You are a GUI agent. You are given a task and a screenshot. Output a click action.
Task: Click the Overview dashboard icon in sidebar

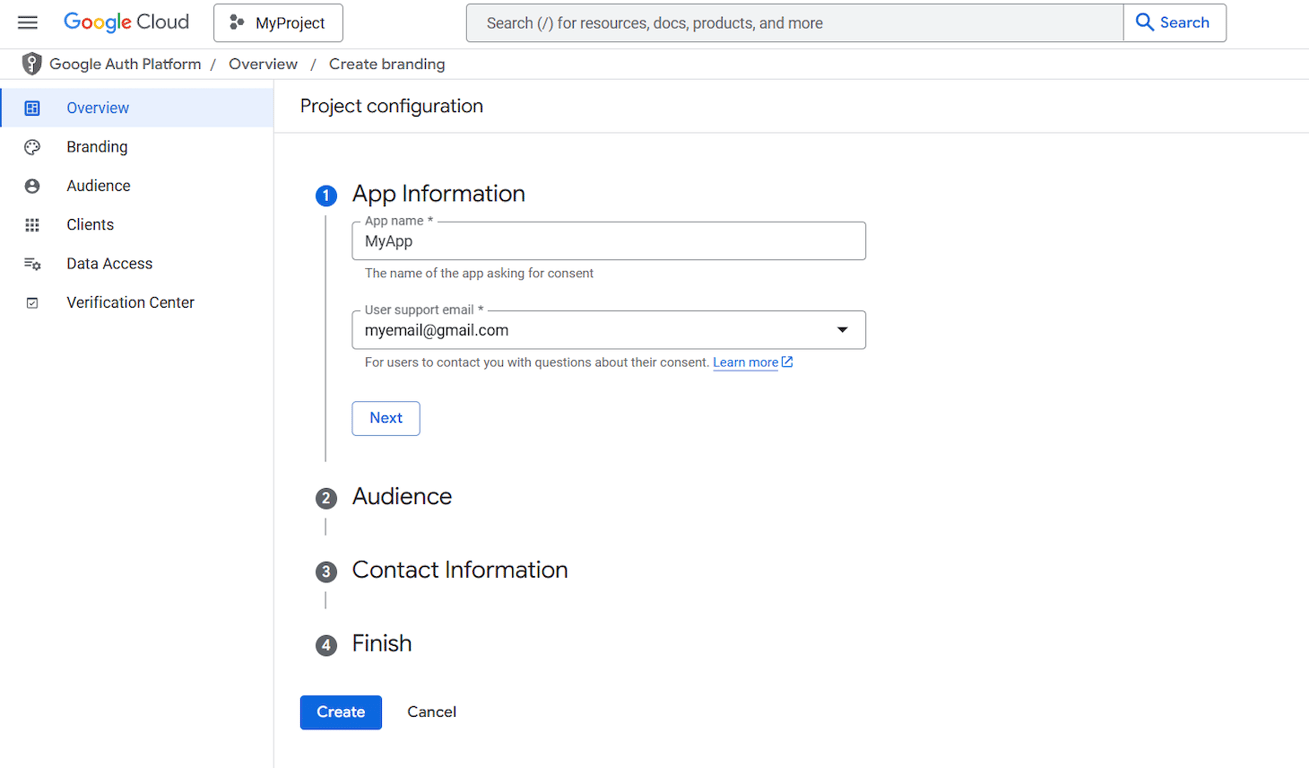(x=33, y=107)
